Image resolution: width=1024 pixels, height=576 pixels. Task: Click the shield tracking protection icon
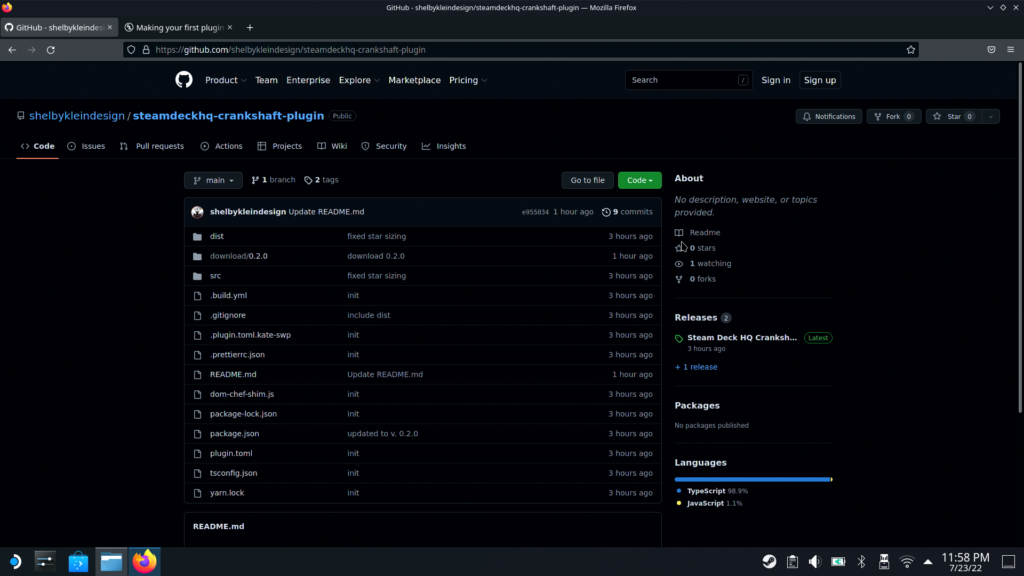(131, 50)
